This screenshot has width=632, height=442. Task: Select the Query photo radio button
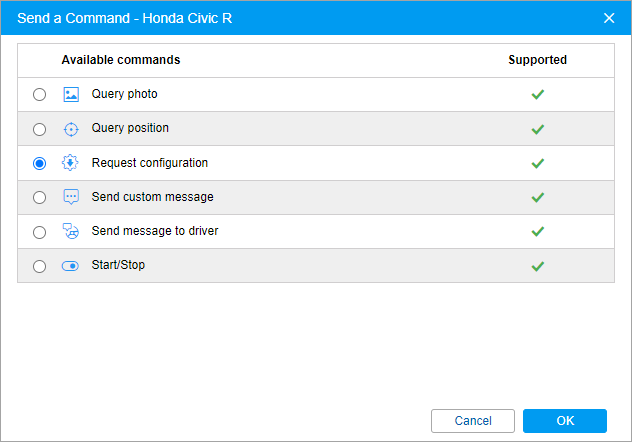(x=39, y=95)
